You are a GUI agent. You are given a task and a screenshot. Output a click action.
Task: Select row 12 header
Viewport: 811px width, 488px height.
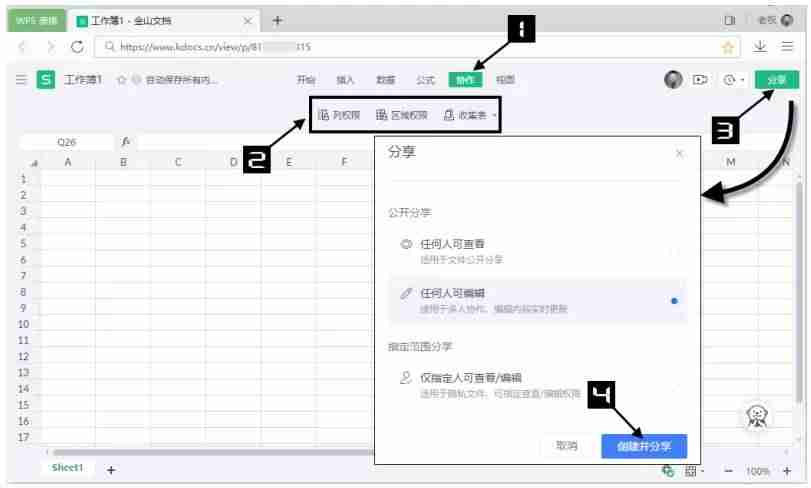coord(23,357)
